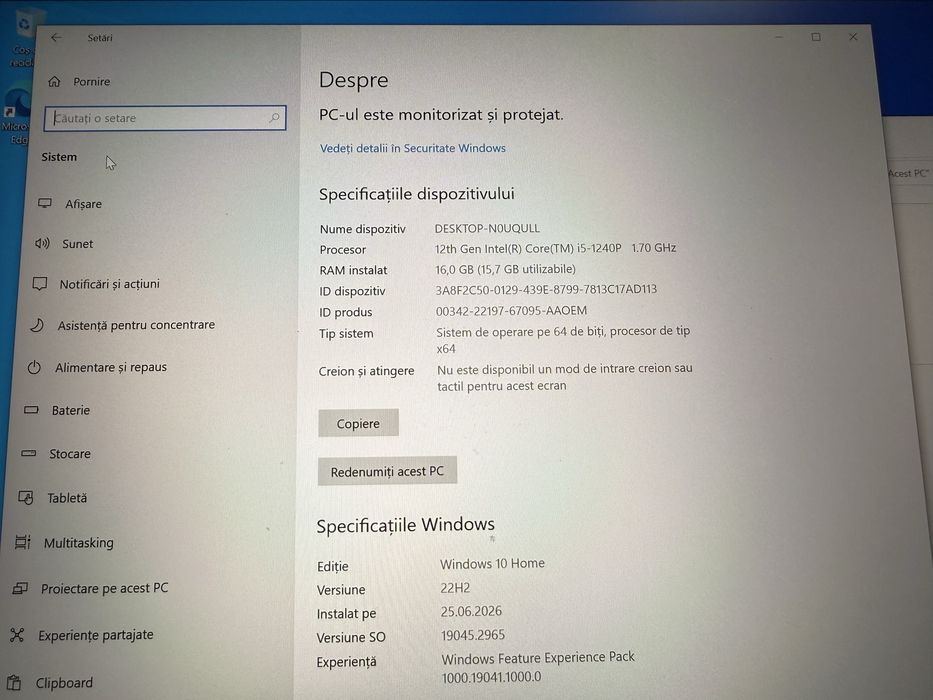The height and width of the screenshot is (700, 933).
Task: Open Asistență pentru concentrare page
Action: coord(136,325)
